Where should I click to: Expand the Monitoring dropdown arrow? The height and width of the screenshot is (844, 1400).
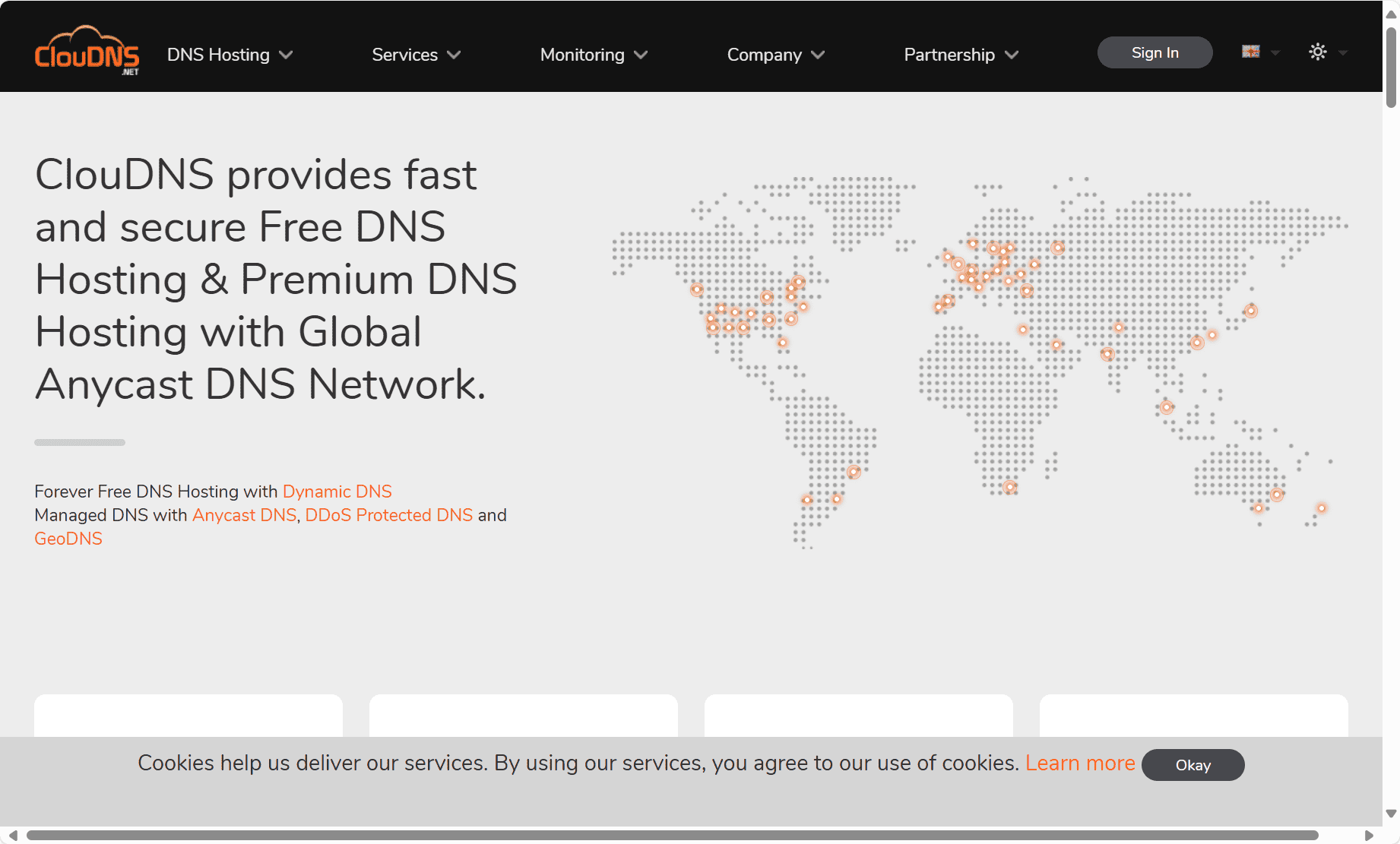[641, 55]
